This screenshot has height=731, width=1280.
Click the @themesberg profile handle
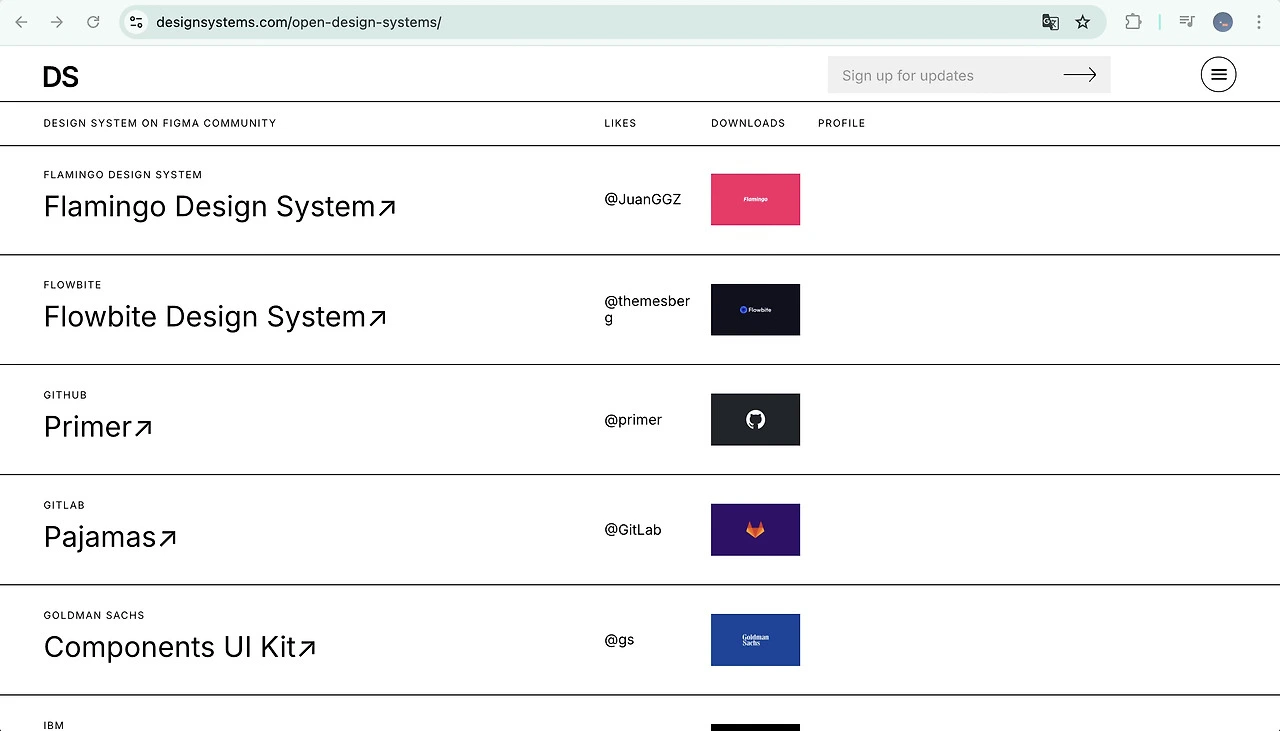pos(647,309)
